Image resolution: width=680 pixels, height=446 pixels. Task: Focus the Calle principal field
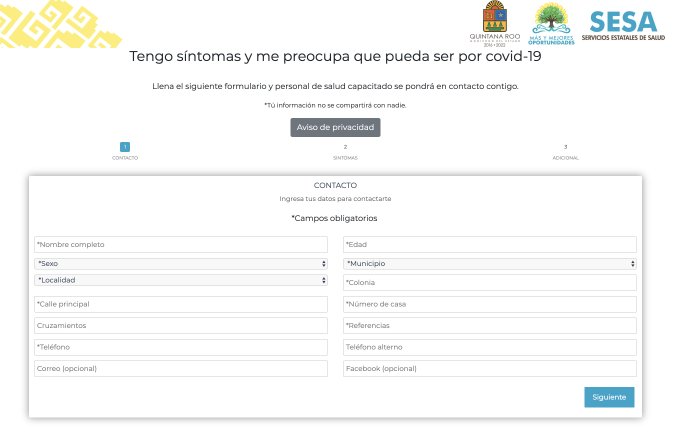[181, 305]
